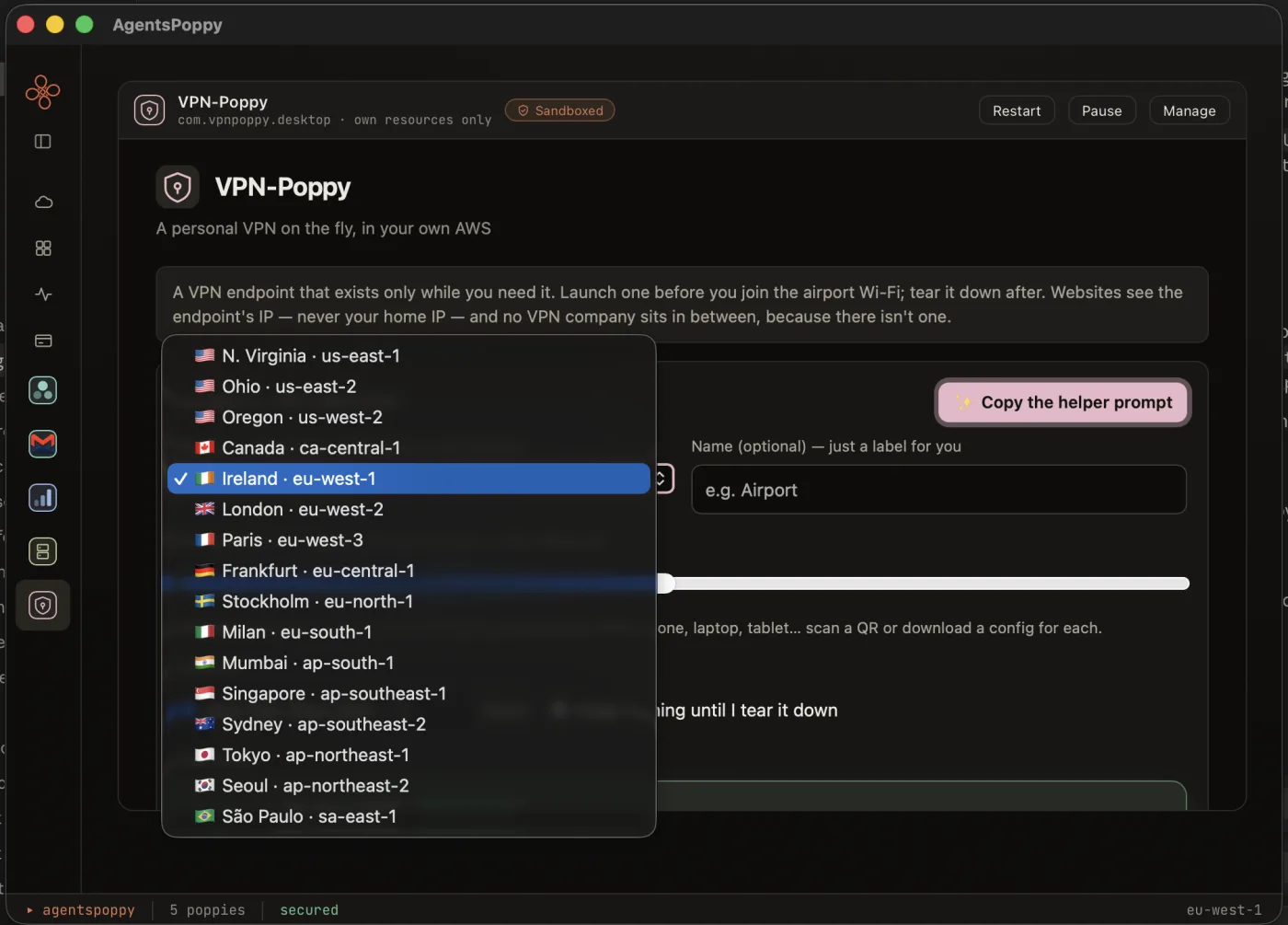Click the AgentsPoppy flower logo
The width and height of the screenshot is (1288, 925).
42,91
